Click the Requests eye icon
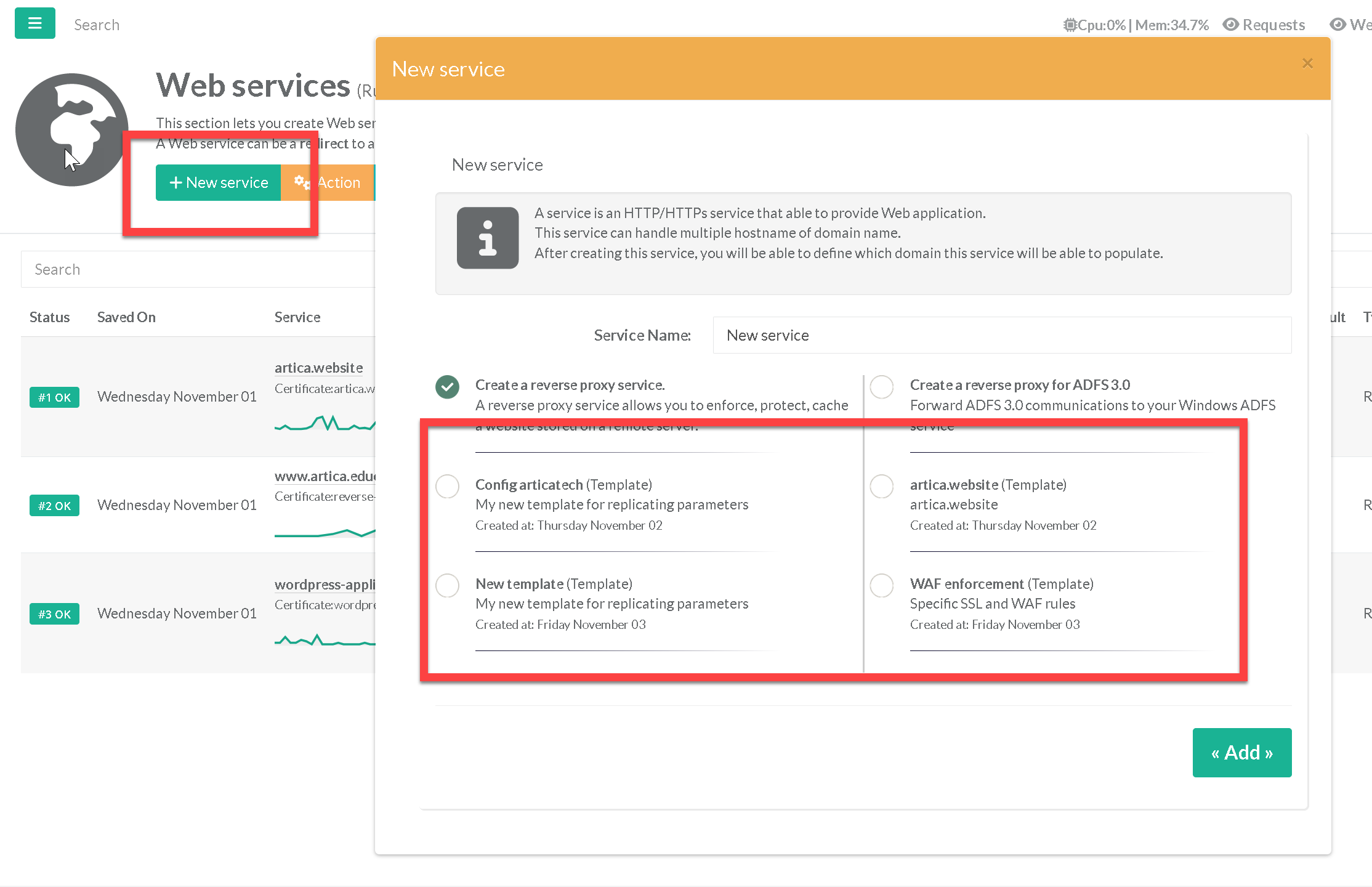 [1230, 25]
